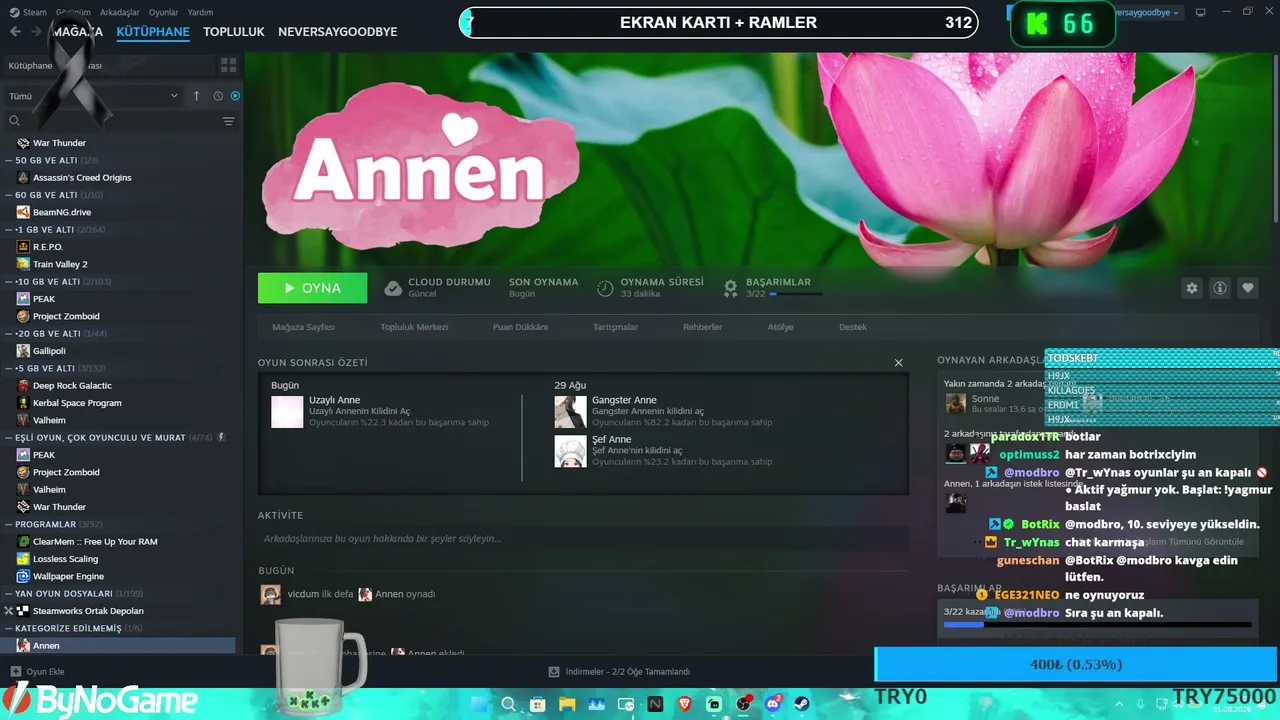The height and width of the screenshot is (720, 1280).
Task: Collapse the 10 GB VE ALTI category
Action: [9, 281]
